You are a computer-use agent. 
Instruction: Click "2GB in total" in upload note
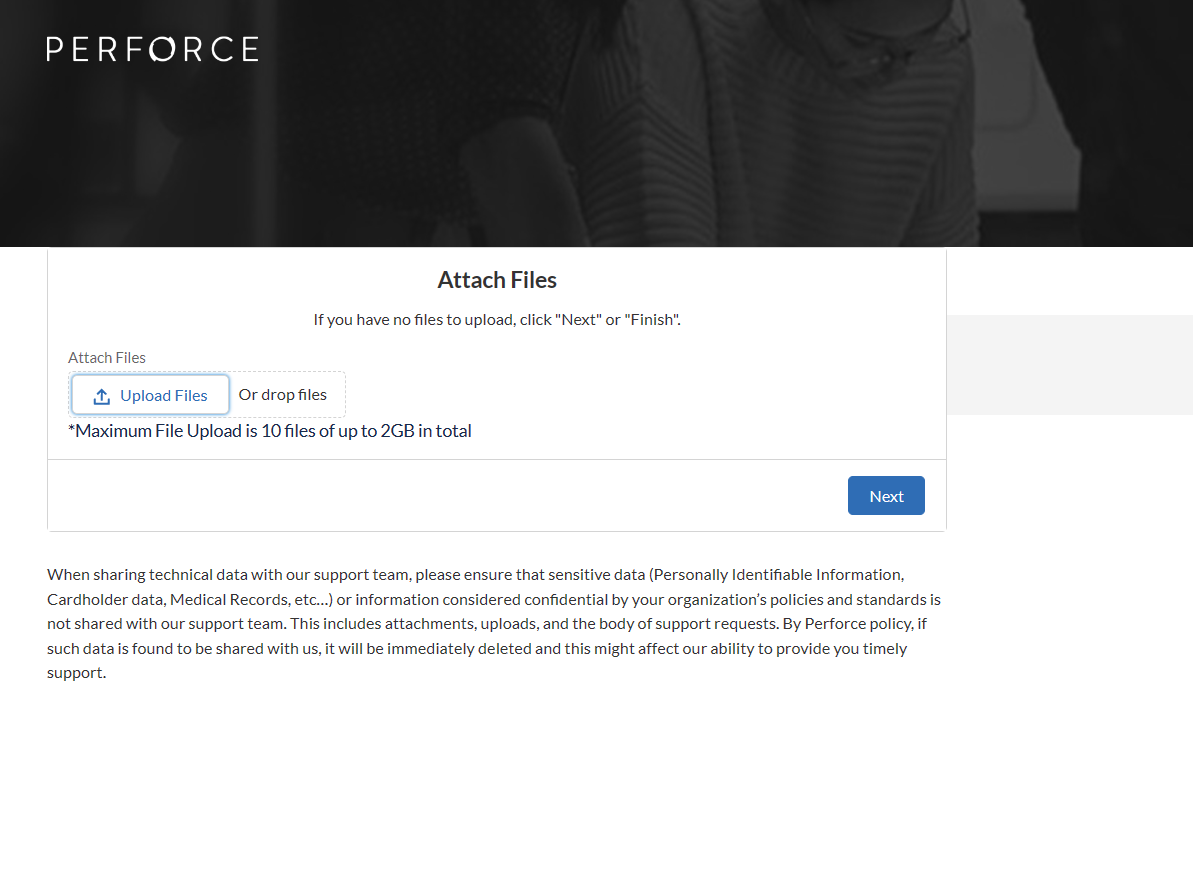426,431
